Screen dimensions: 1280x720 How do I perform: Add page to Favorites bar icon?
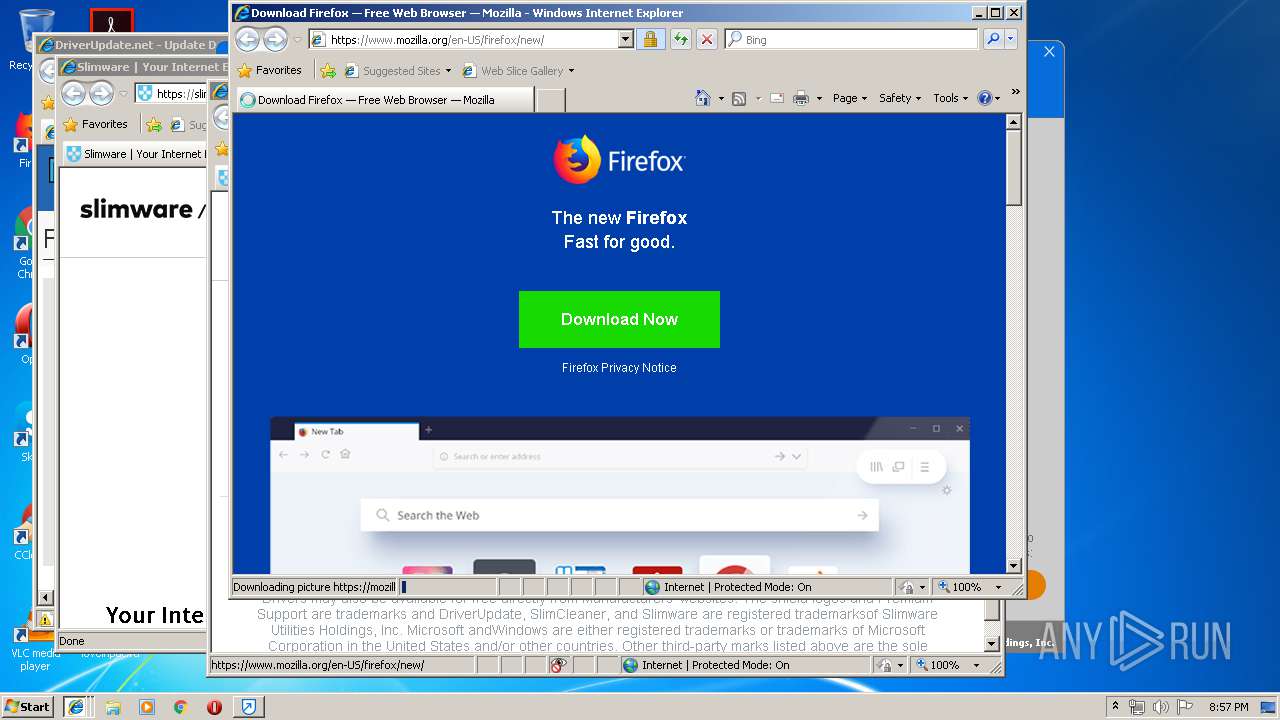tap(328, 70)
